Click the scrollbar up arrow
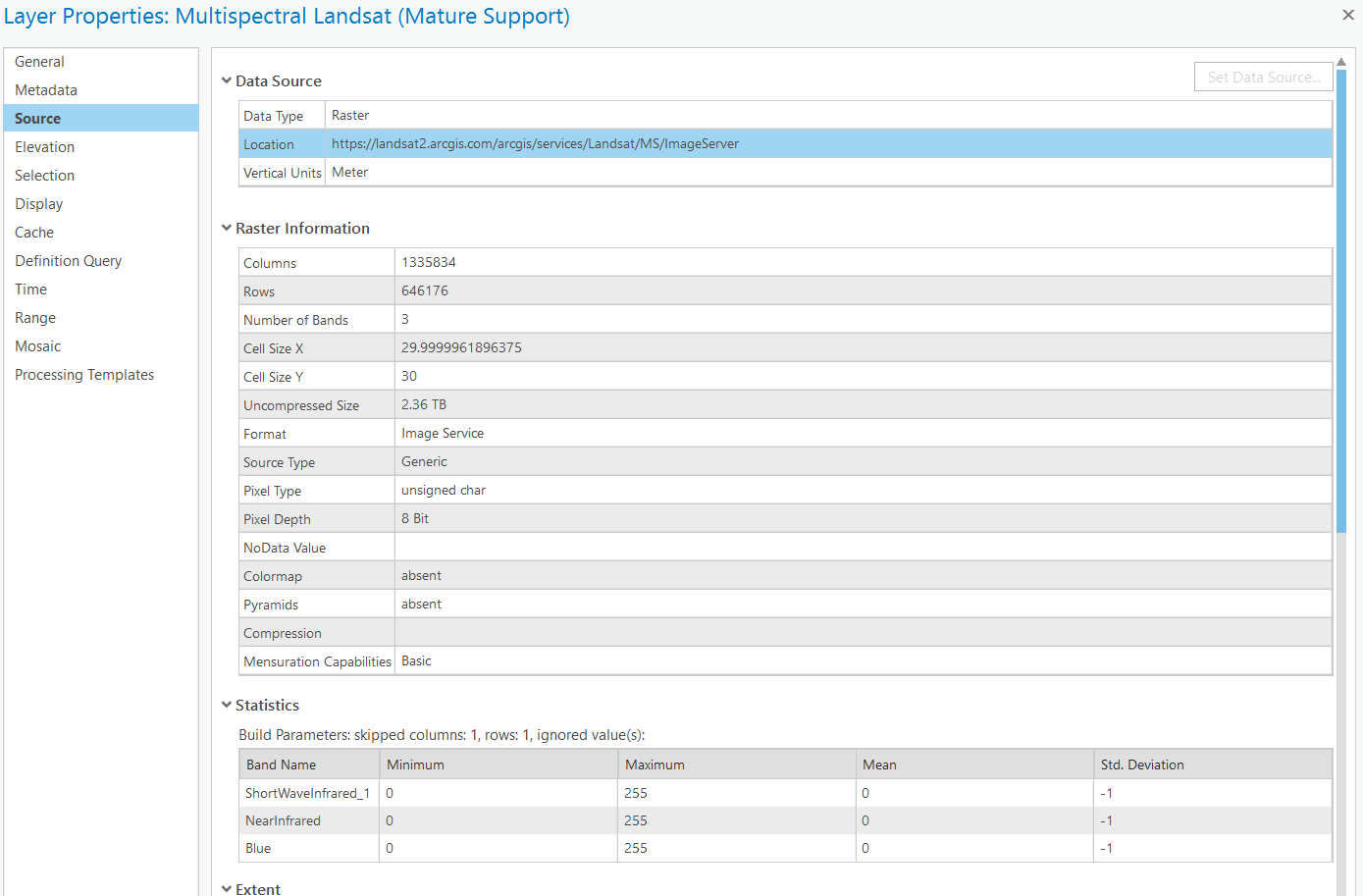 1341,62
